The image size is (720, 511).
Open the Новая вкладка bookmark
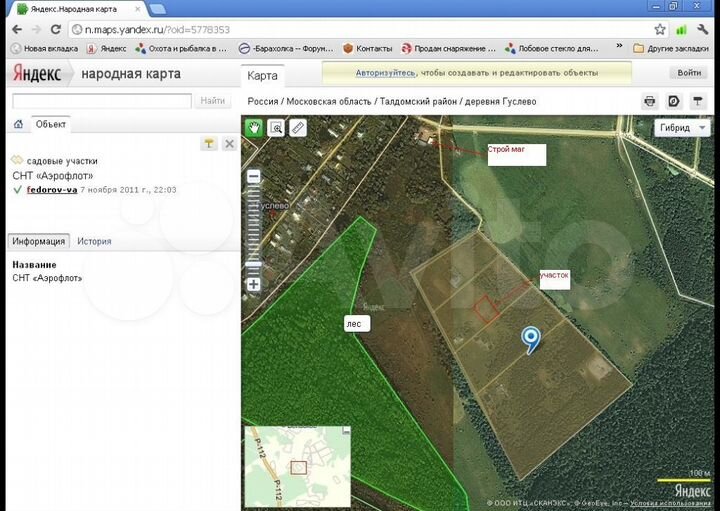44,48
